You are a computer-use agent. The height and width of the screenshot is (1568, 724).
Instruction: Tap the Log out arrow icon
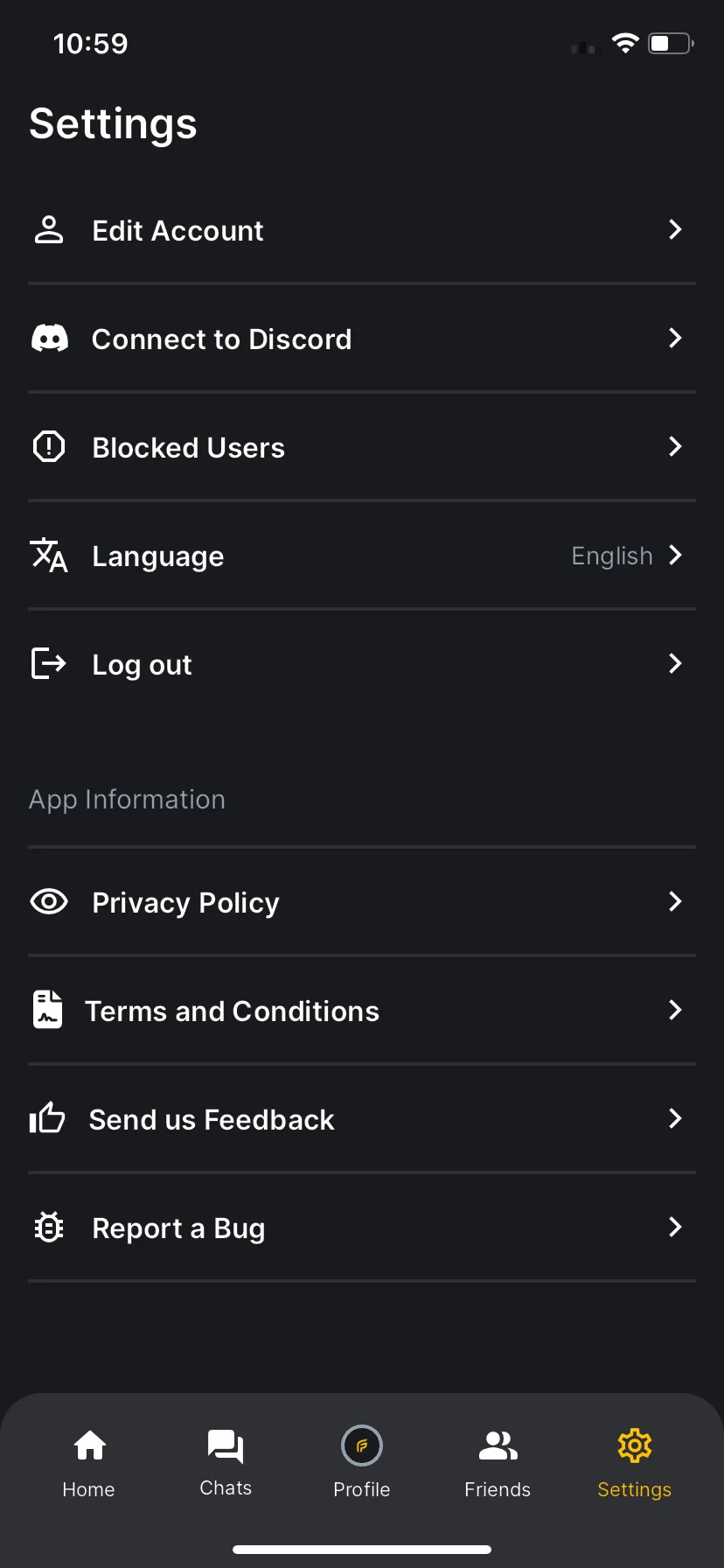[49, 663]
